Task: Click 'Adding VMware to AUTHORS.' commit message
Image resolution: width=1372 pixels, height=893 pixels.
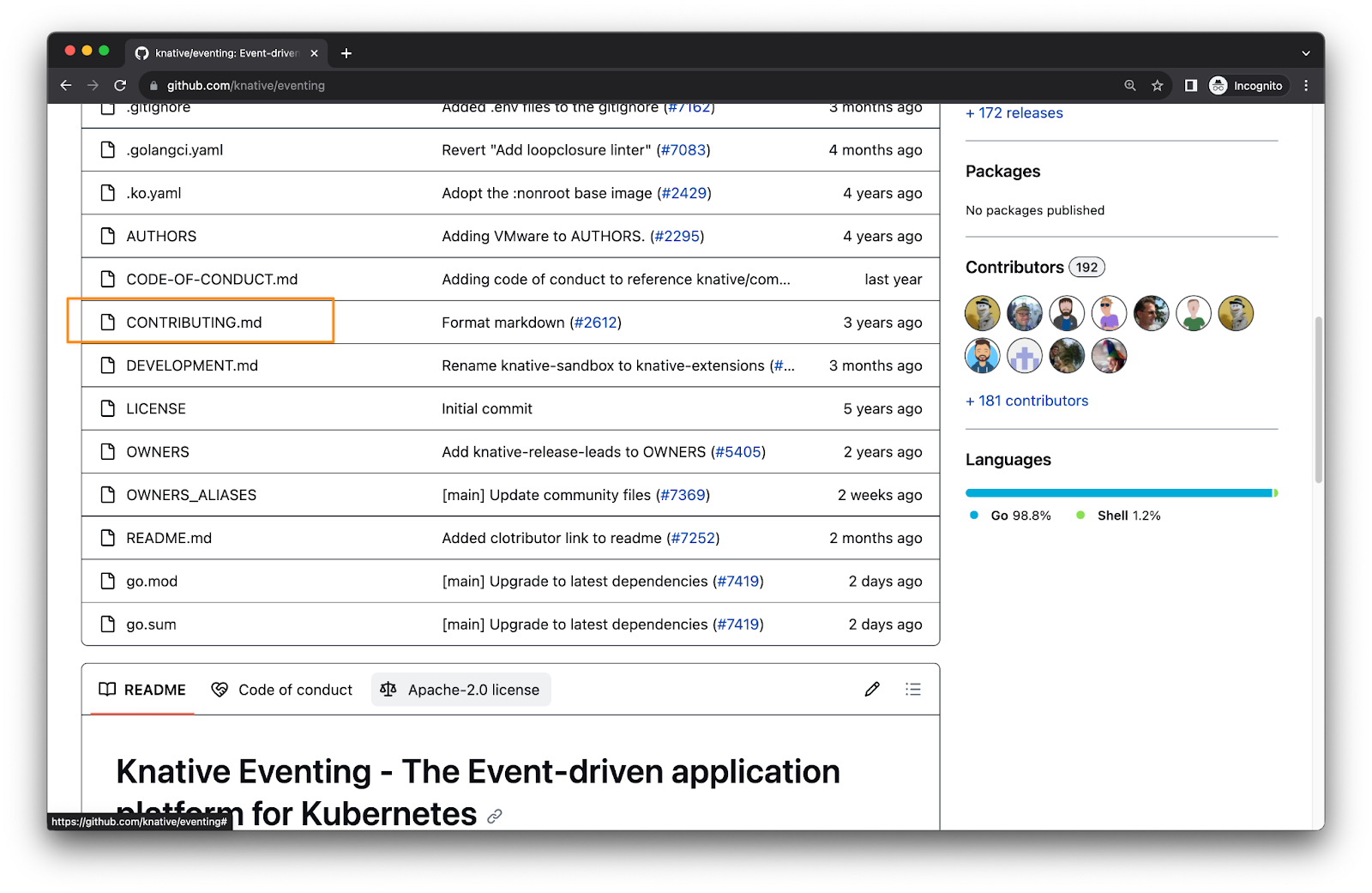Action: tap(544, 236)
